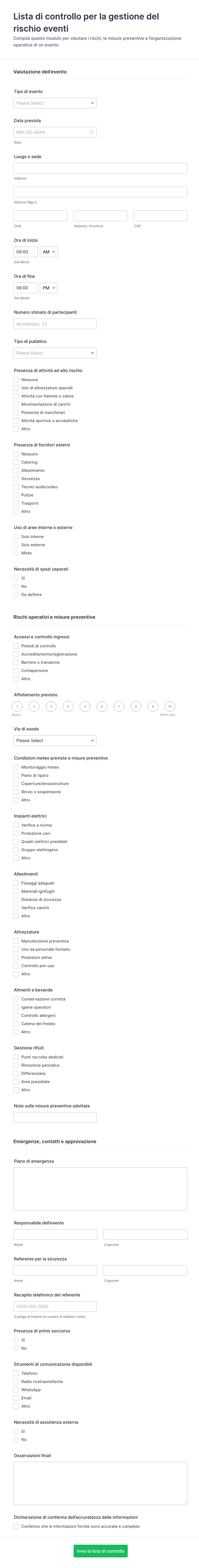Choose rating 10 for Affollamento previsto
This screenshot has width=199, height=1568.
coord(170,707)
